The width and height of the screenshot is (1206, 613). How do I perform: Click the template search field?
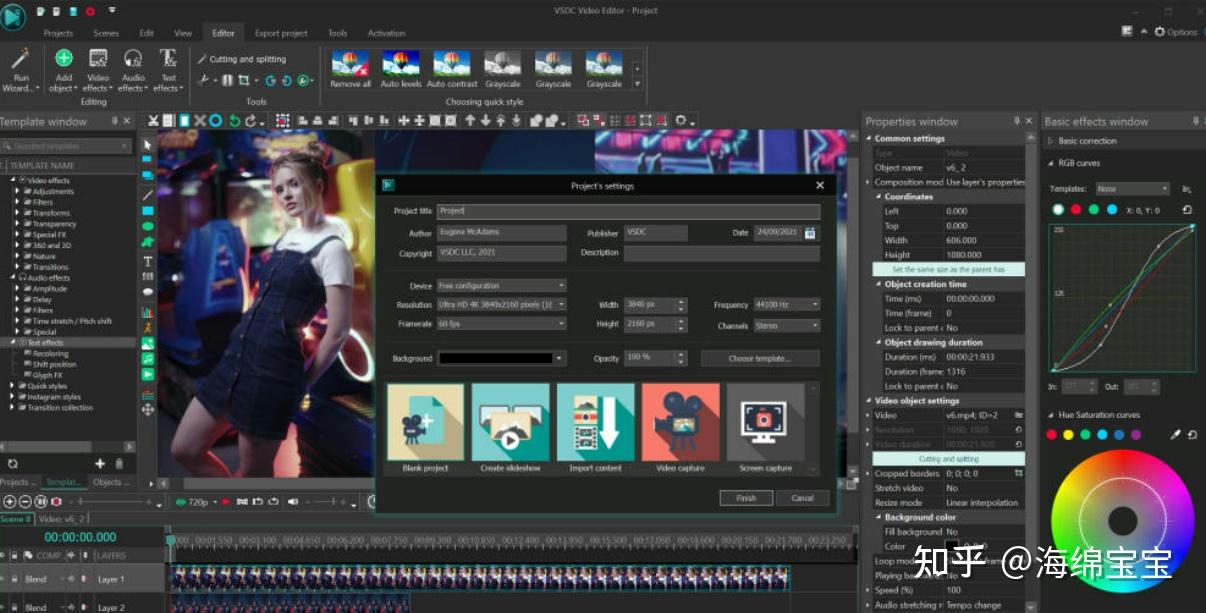click(x=66, y=146)
